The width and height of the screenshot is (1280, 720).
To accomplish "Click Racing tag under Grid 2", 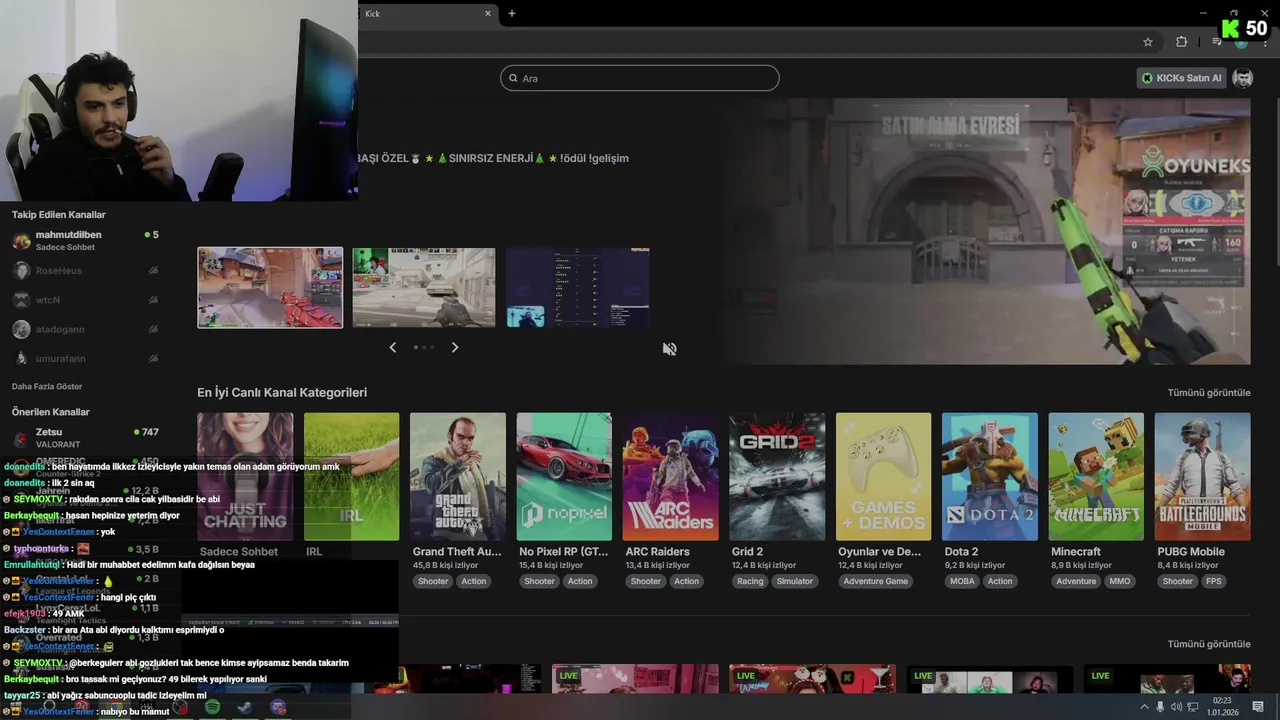I will click(750, 581).
